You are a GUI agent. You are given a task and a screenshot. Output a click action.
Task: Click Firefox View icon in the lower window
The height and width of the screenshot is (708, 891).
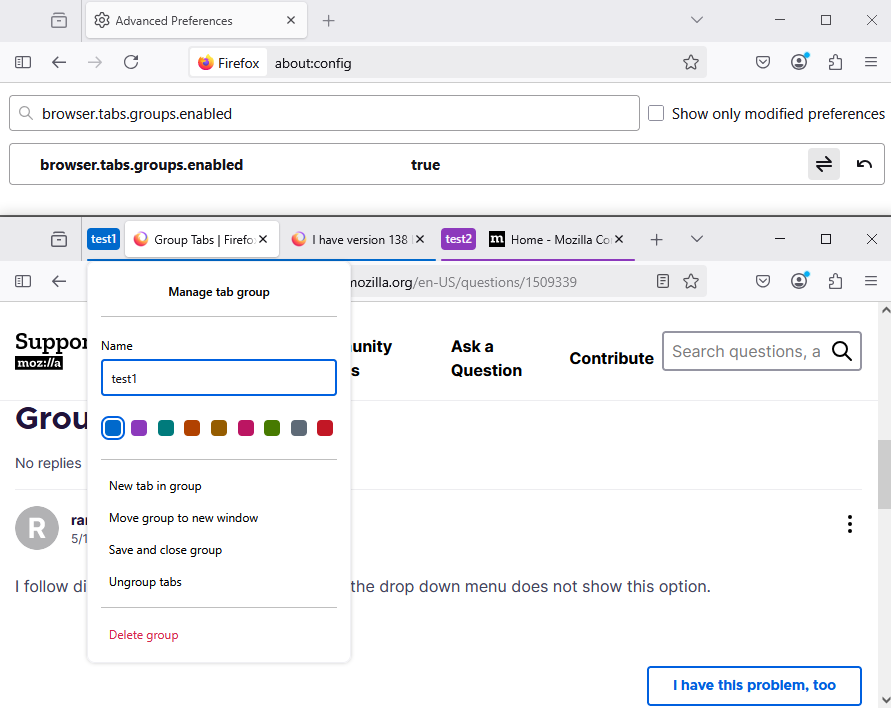pos(59,240)
